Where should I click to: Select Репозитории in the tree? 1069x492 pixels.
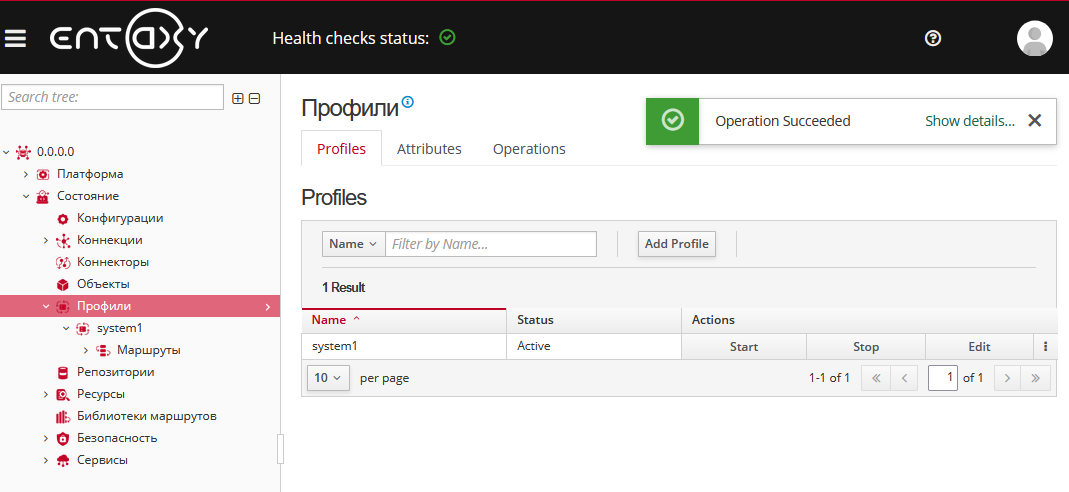(115, 372)
